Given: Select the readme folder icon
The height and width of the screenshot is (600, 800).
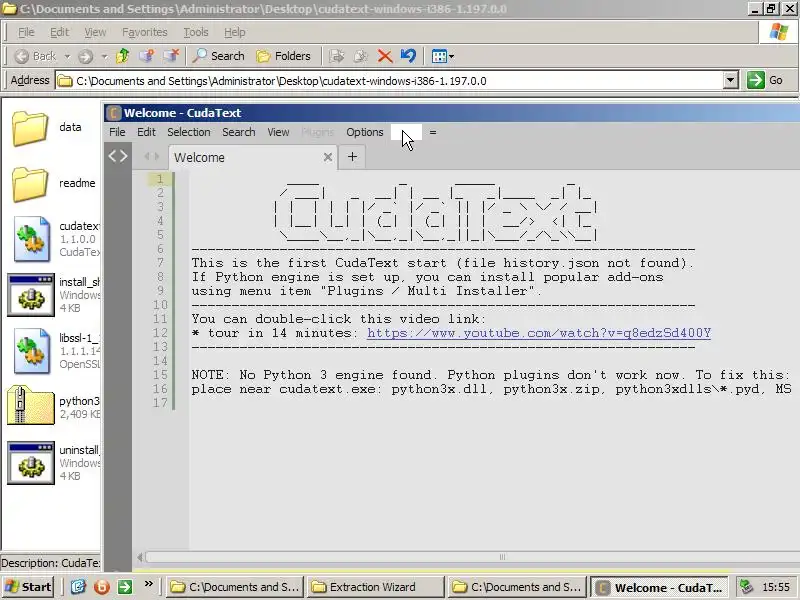Looking at the screenshot, I should pos(30,184).
